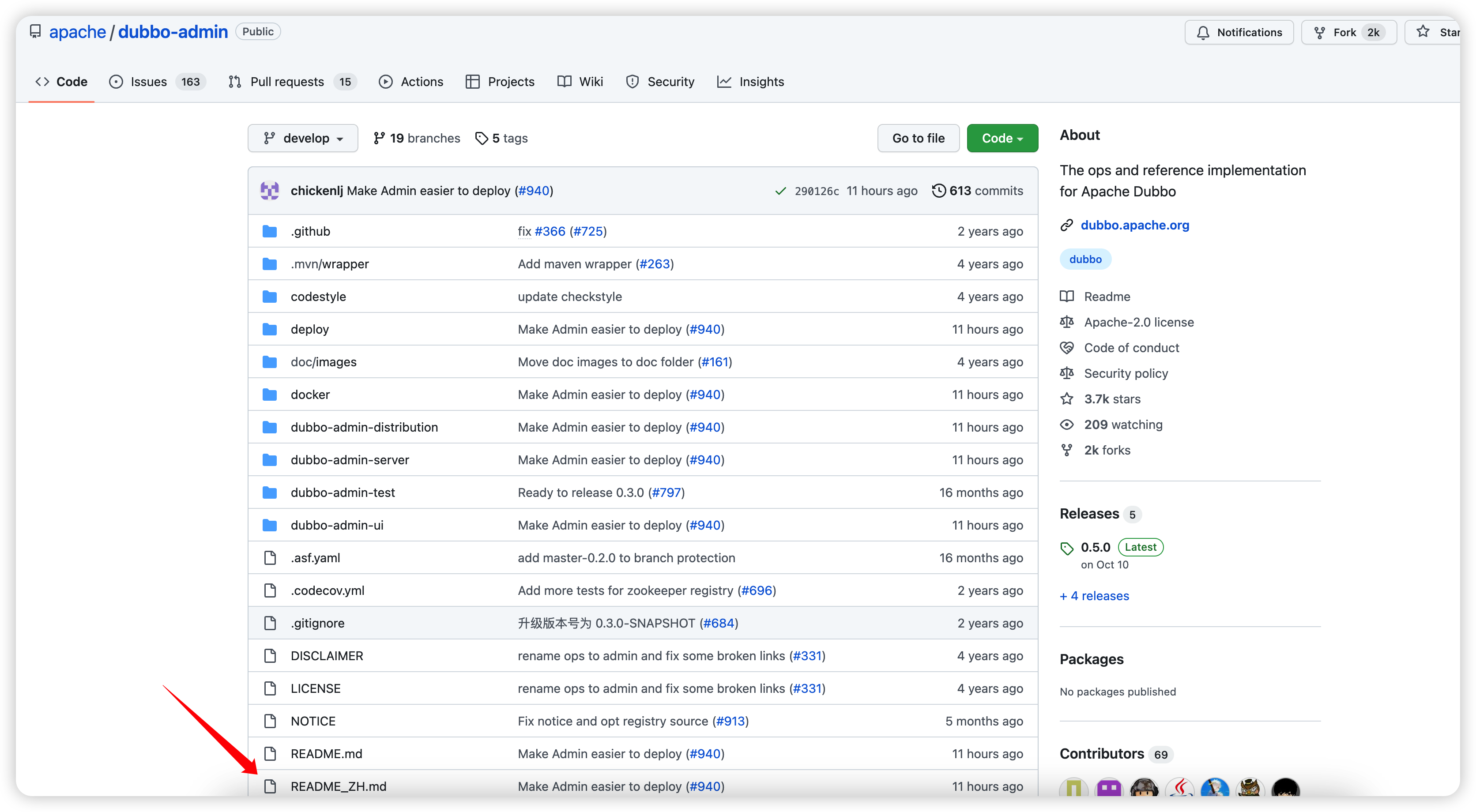
Task: Click the .github folder icon
Action: (x=269, y=232)
